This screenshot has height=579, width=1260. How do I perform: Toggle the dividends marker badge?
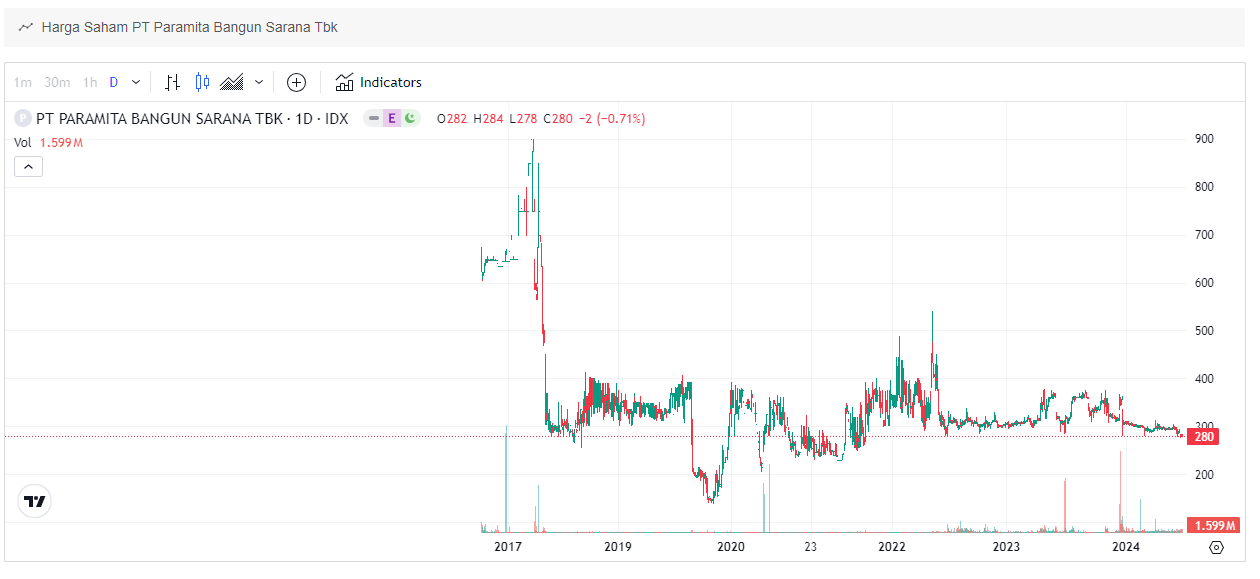(373, 118)
